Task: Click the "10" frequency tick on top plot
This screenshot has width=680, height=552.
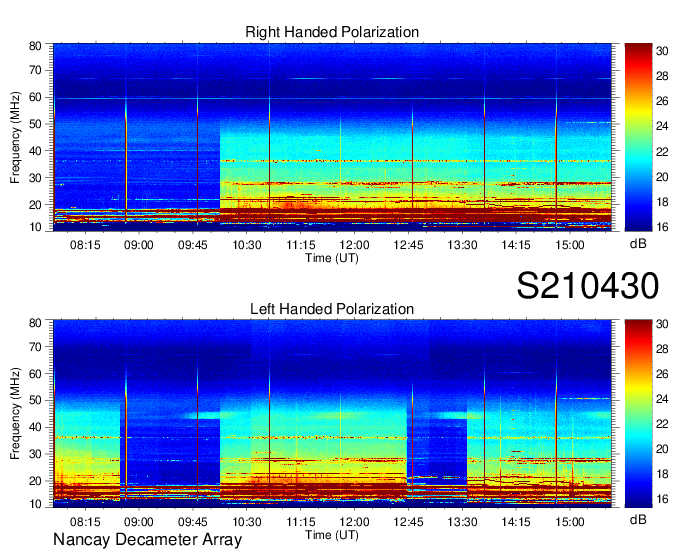Action: click(35, 227)
